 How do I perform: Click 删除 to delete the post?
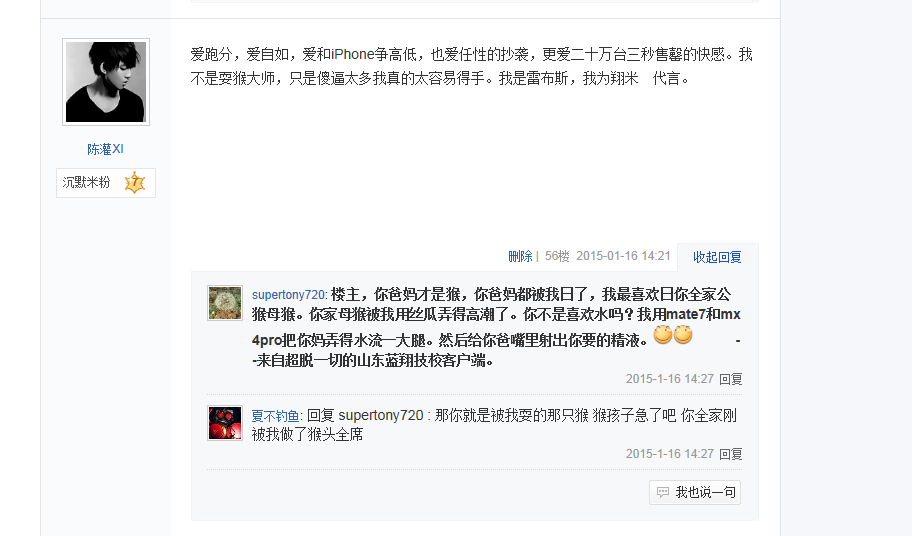520,256
